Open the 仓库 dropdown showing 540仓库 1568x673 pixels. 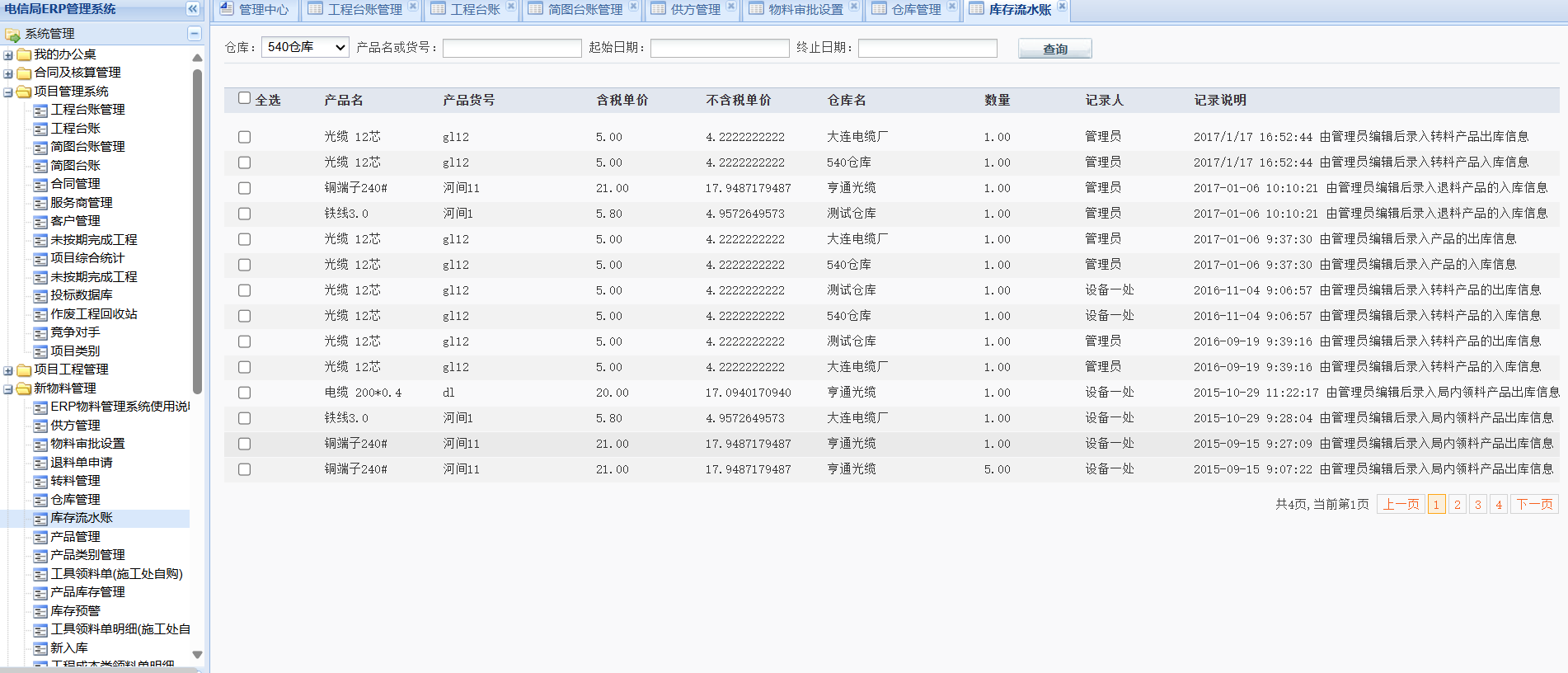click(x=305, y=48)
